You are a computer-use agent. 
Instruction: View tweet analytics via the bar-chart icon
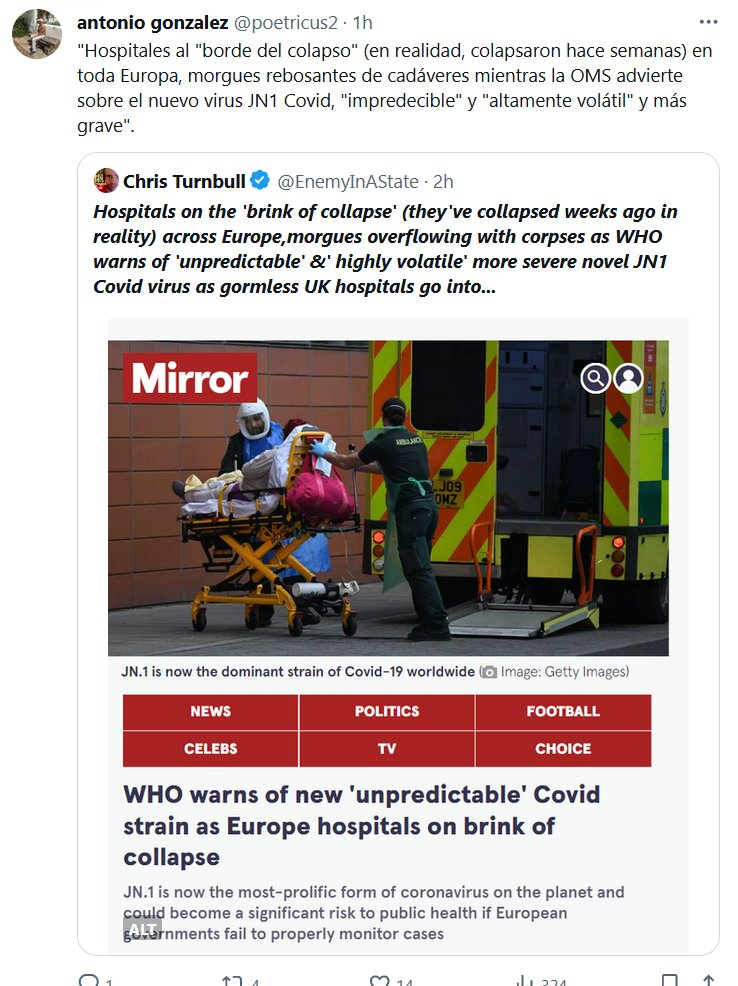(x=522, y=982)
